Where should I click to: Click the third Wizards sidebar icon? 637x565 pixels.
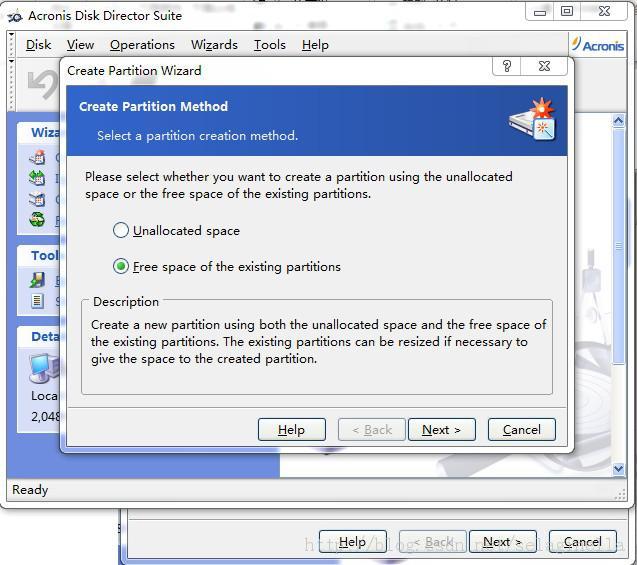click(37, 199)
